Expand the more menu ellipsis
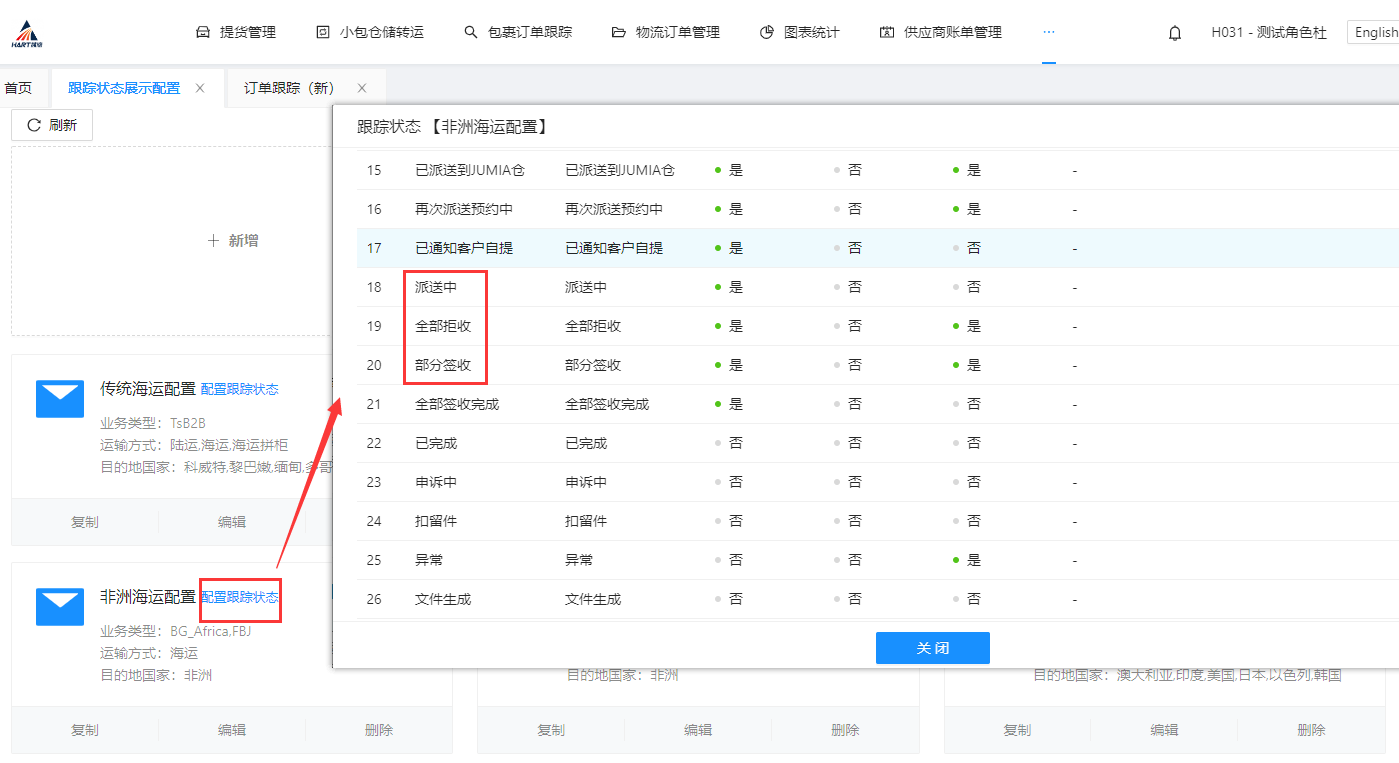 pos(1048,32)
